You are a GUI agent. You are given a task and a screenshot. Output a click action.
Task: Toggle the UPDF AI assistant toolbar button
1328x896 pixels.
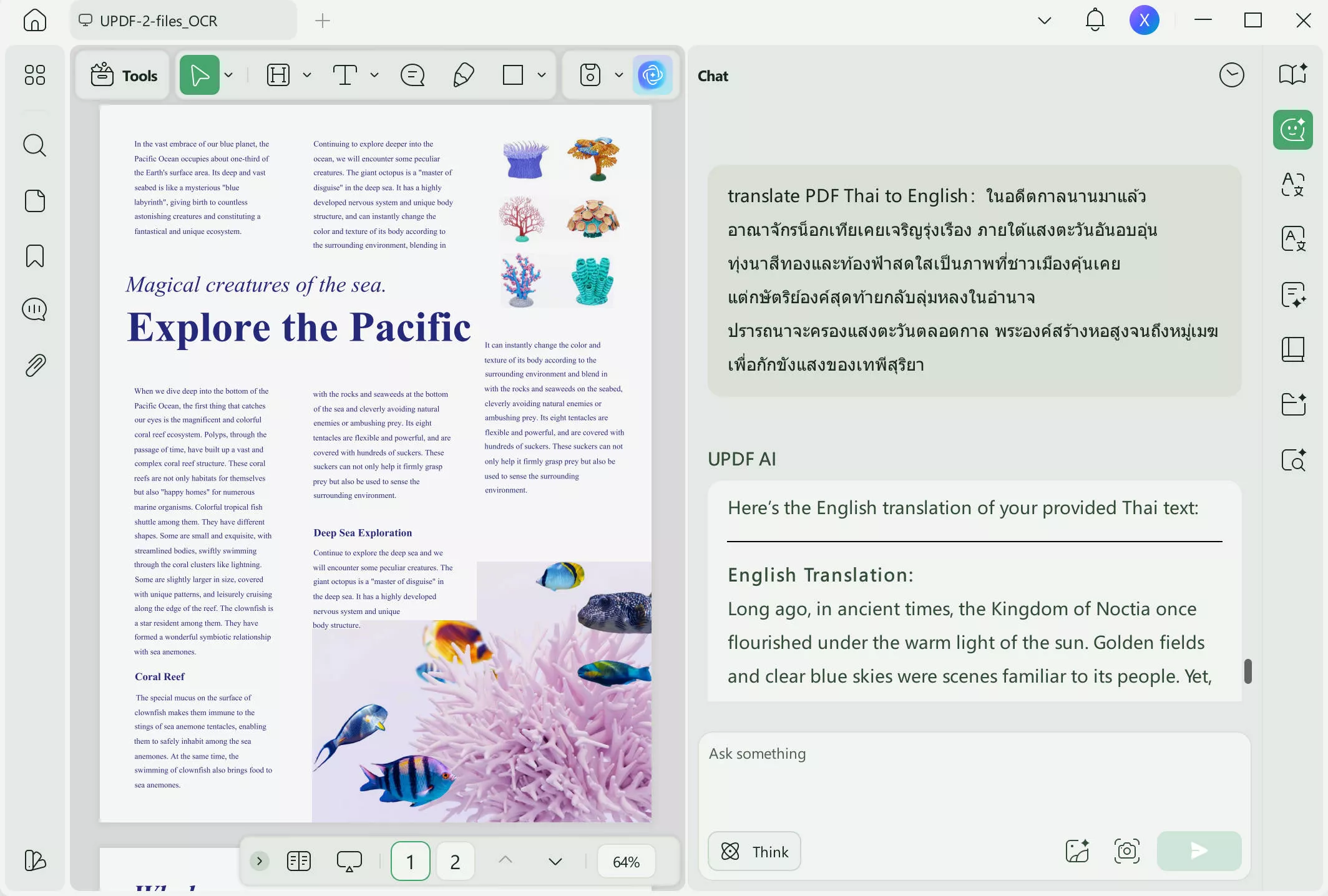tap(652, 75)
